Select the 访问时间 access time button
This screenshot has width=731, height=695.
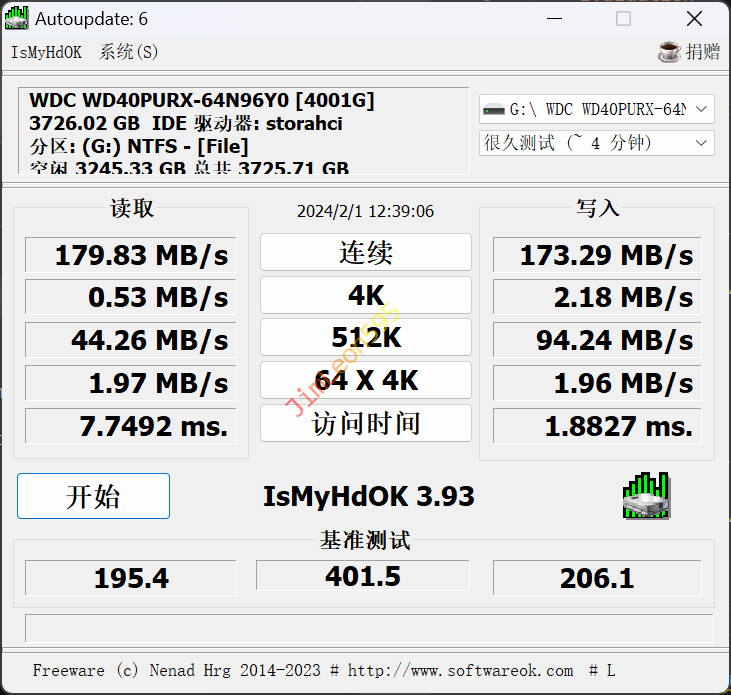coord(366,423)
